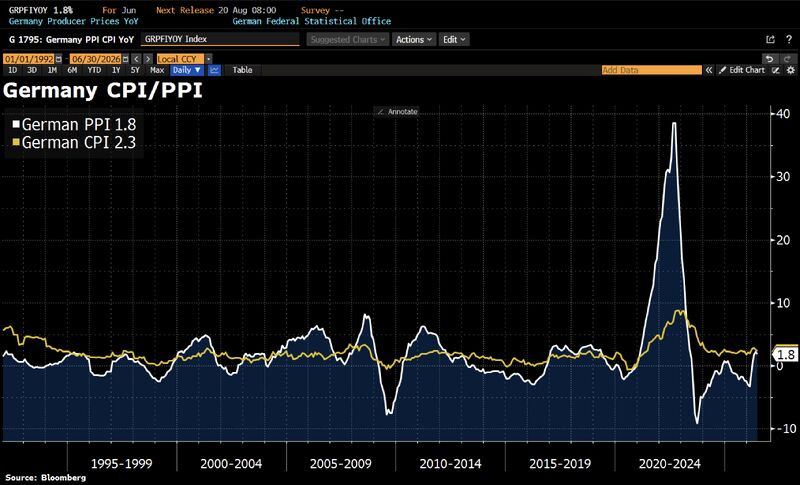Select the 1Y time range

116,70
